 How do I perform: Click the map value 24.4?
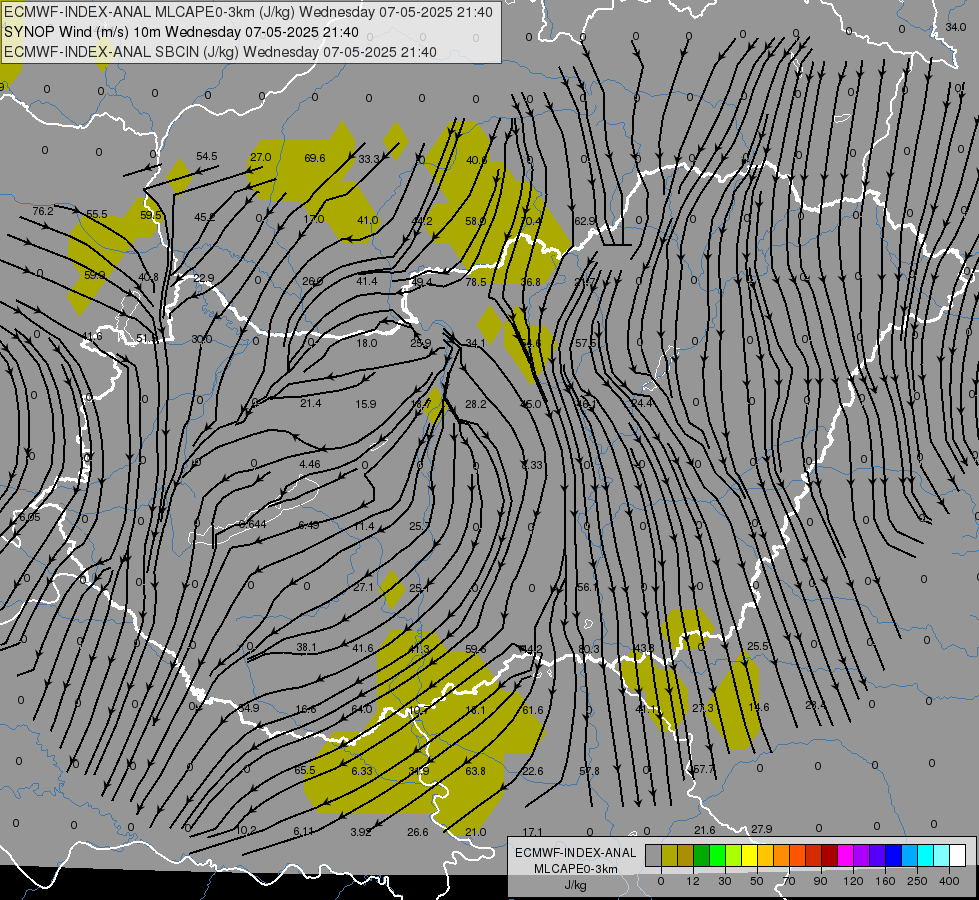[642, 403]
